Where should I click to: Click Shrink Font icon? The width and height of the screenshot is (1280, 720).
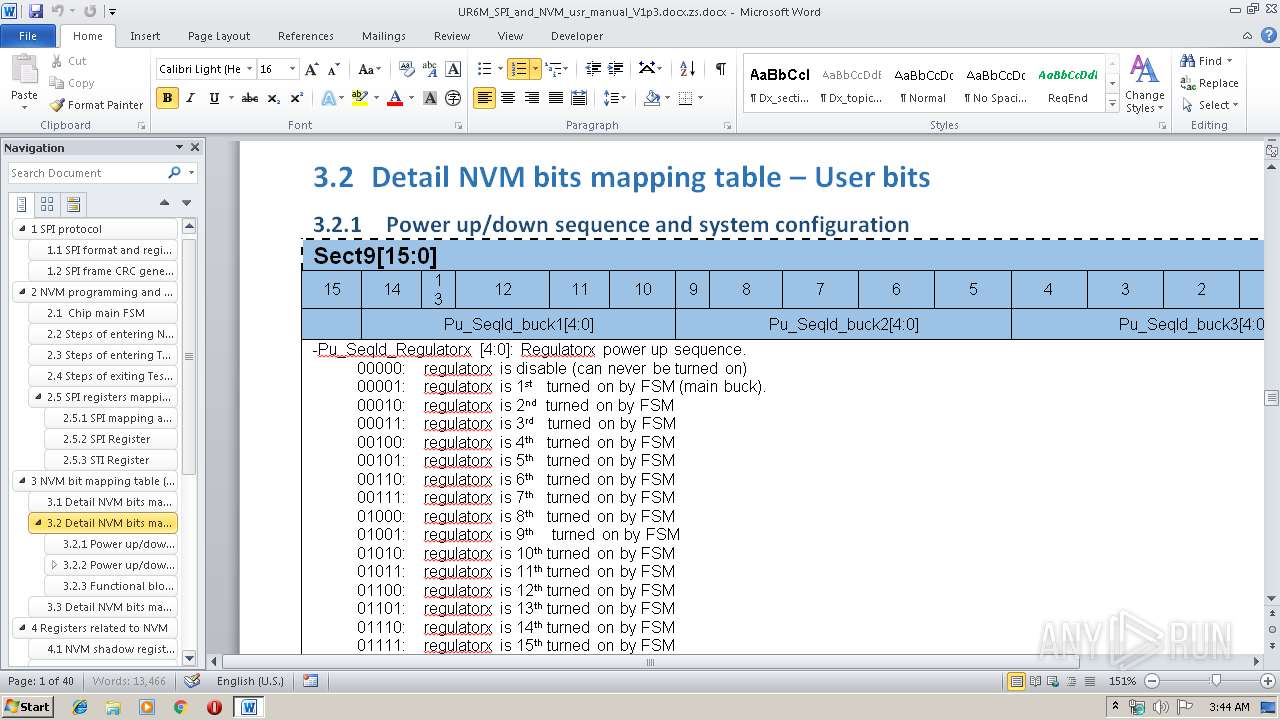point(335,69)
